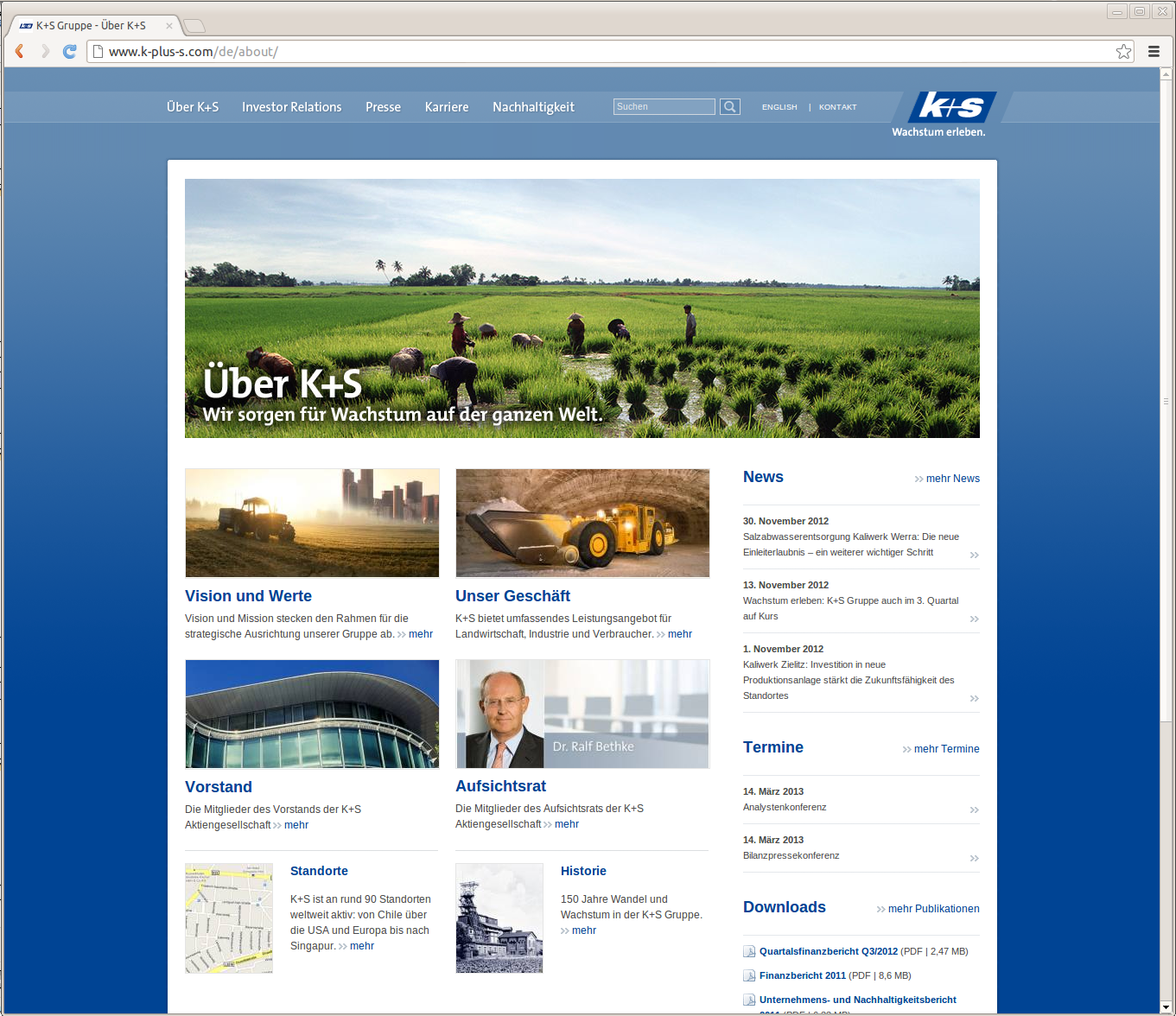This screenshot has height=1016, width=1176.
Task: Click the Standorte map thumbnail
Action: click(229, 918)
